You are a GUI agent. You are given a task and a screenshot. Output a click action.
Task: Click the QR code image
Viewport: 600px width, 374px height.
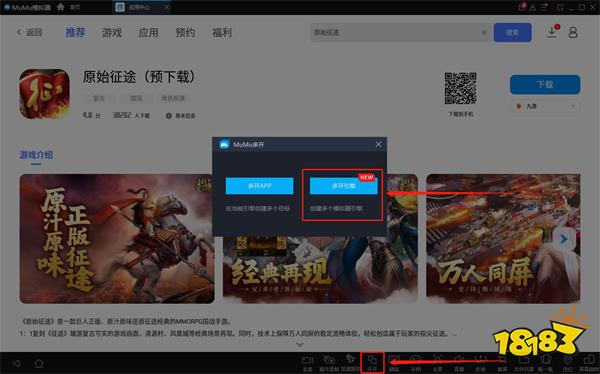460,88
